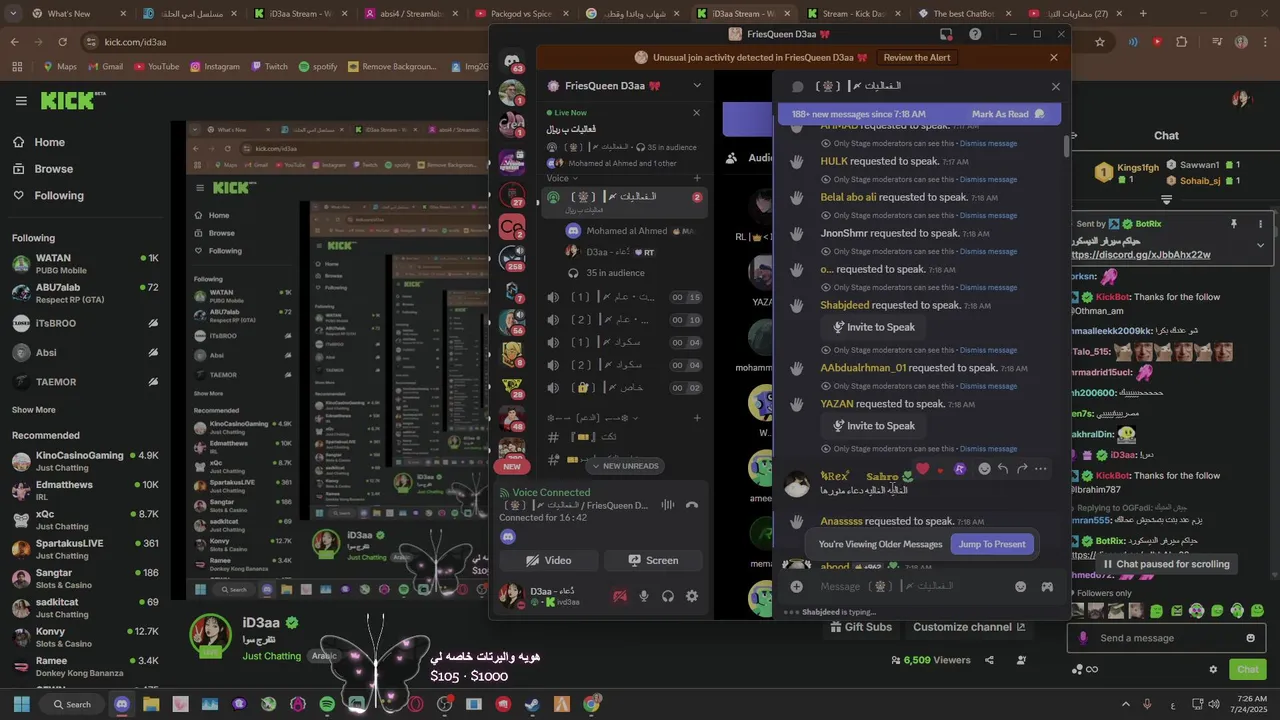The height and width of the screenshot is (720, 1280).
Task: Open Spotify from Windows taskbar
Action: coord(327,704)
